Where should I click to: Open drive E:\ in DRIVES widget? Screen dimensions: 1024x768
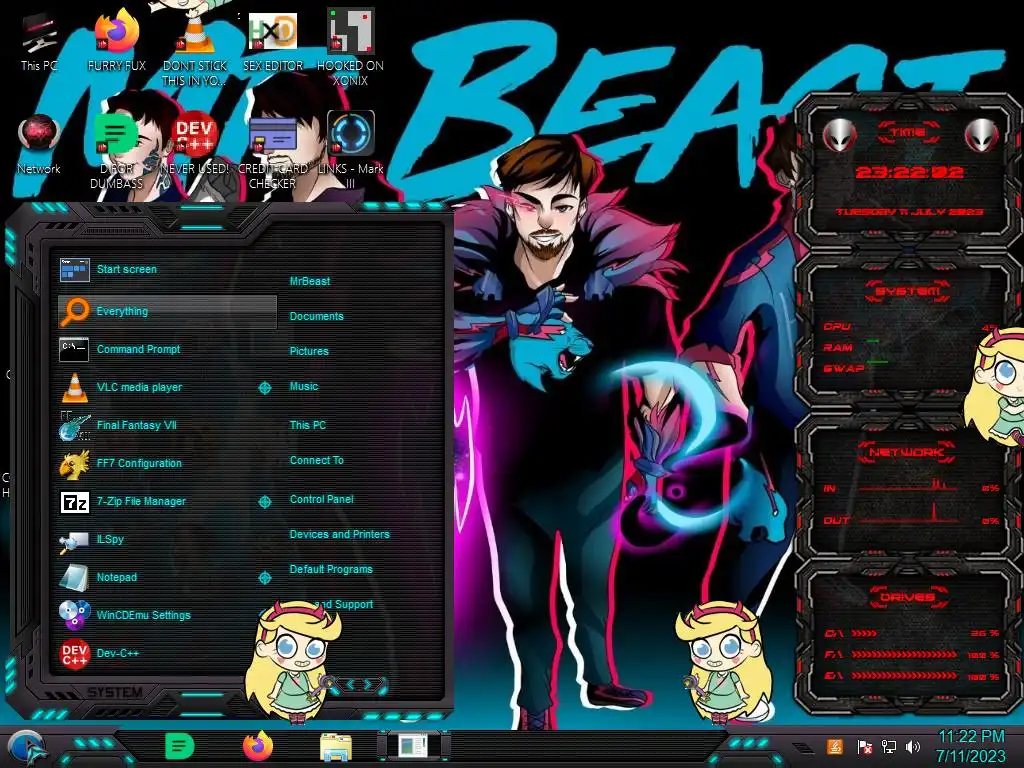912,676
